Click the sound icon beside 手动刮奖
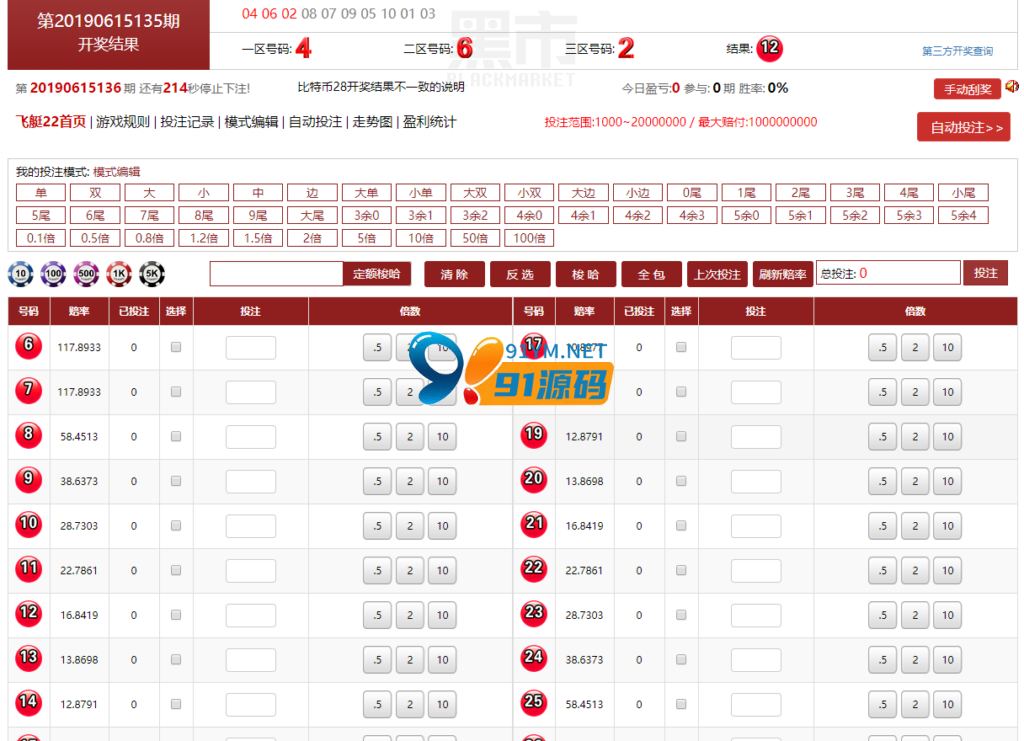 [1012, 86]
